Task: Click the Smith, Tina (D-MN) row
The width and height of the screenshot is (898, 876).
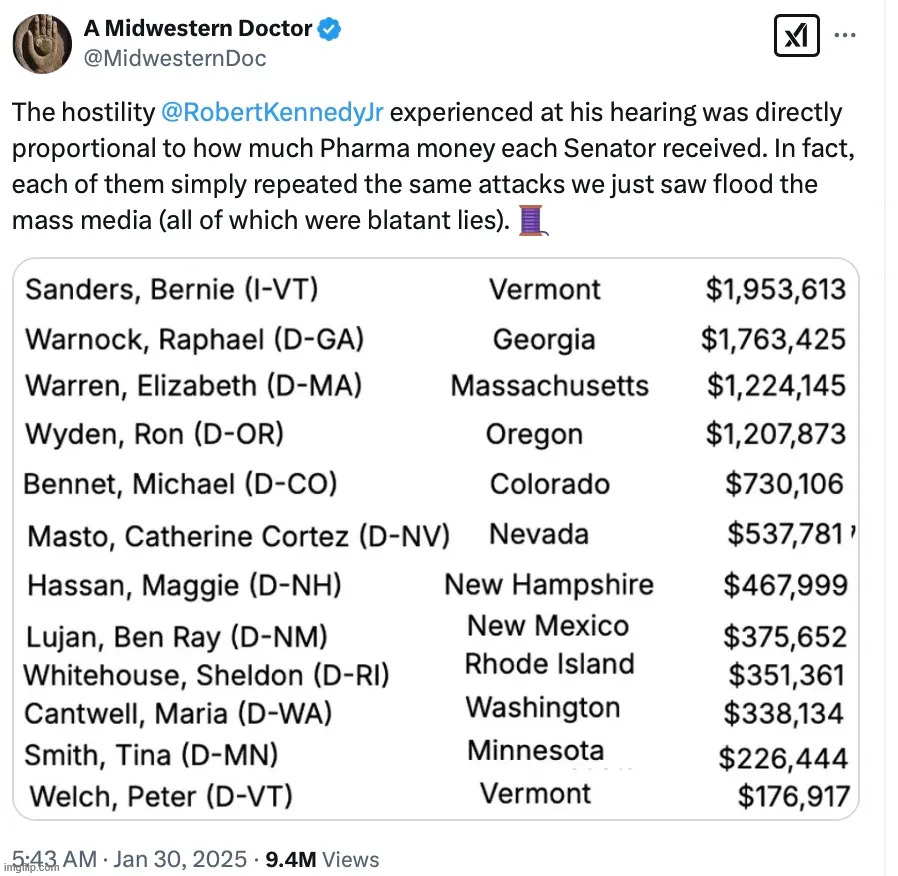Action: pos(435,755)
